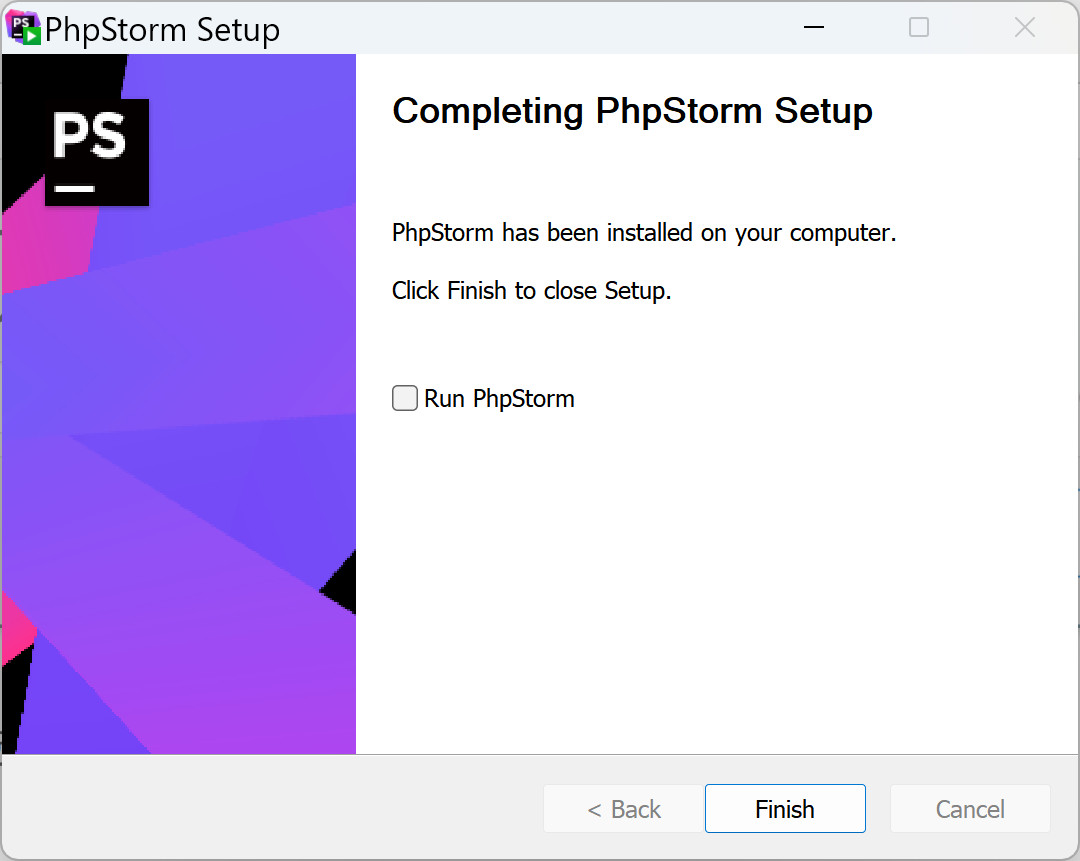Viewport: 1080px width, 861px height.
Task: Click the greyed-out Cancel button
Action: [x=970, y=809]
